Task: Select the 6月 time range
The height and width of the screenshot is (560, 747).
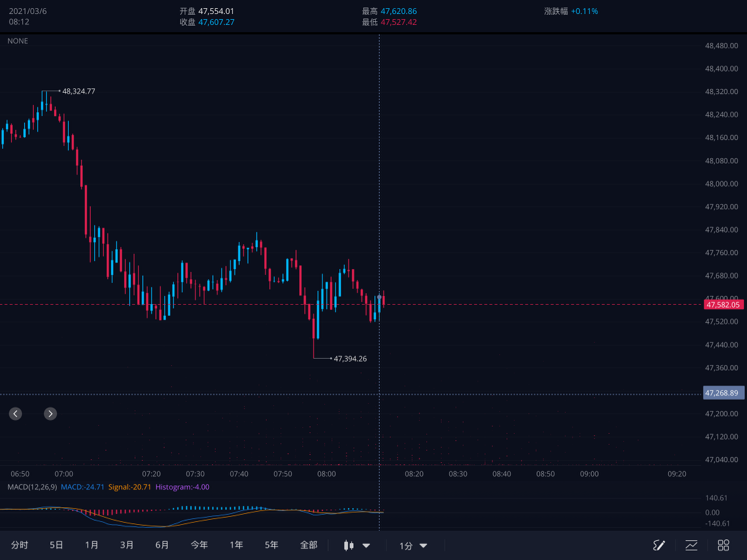Action: click(162, 545)
